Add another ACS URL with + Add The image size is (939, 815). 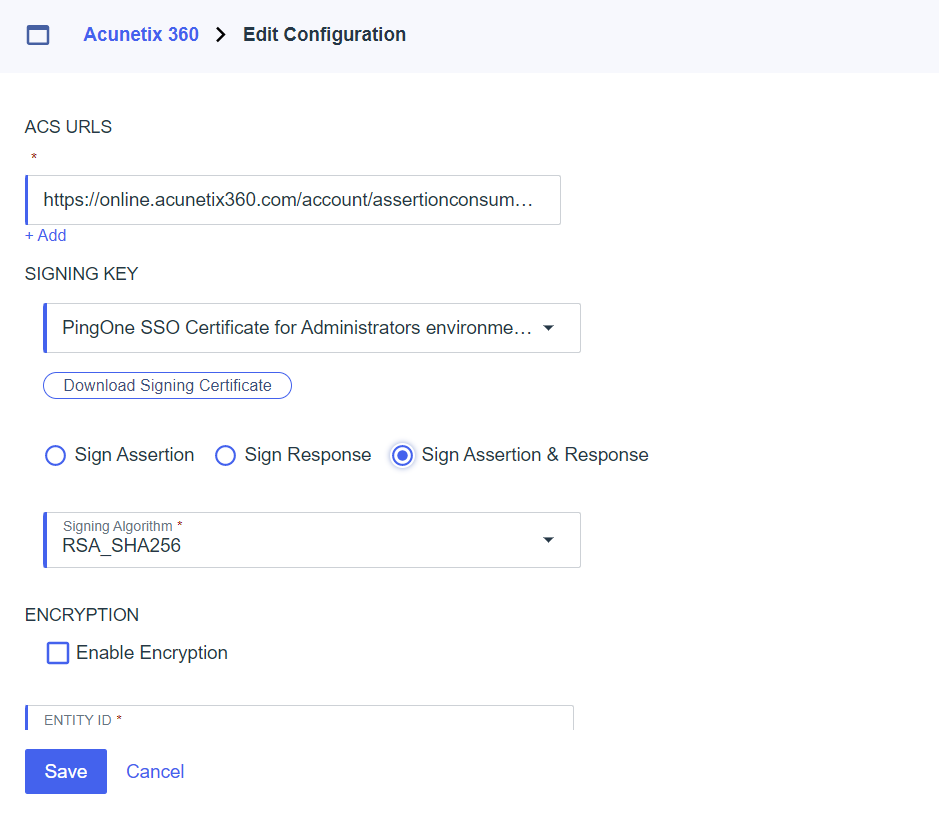pos(46,235)
